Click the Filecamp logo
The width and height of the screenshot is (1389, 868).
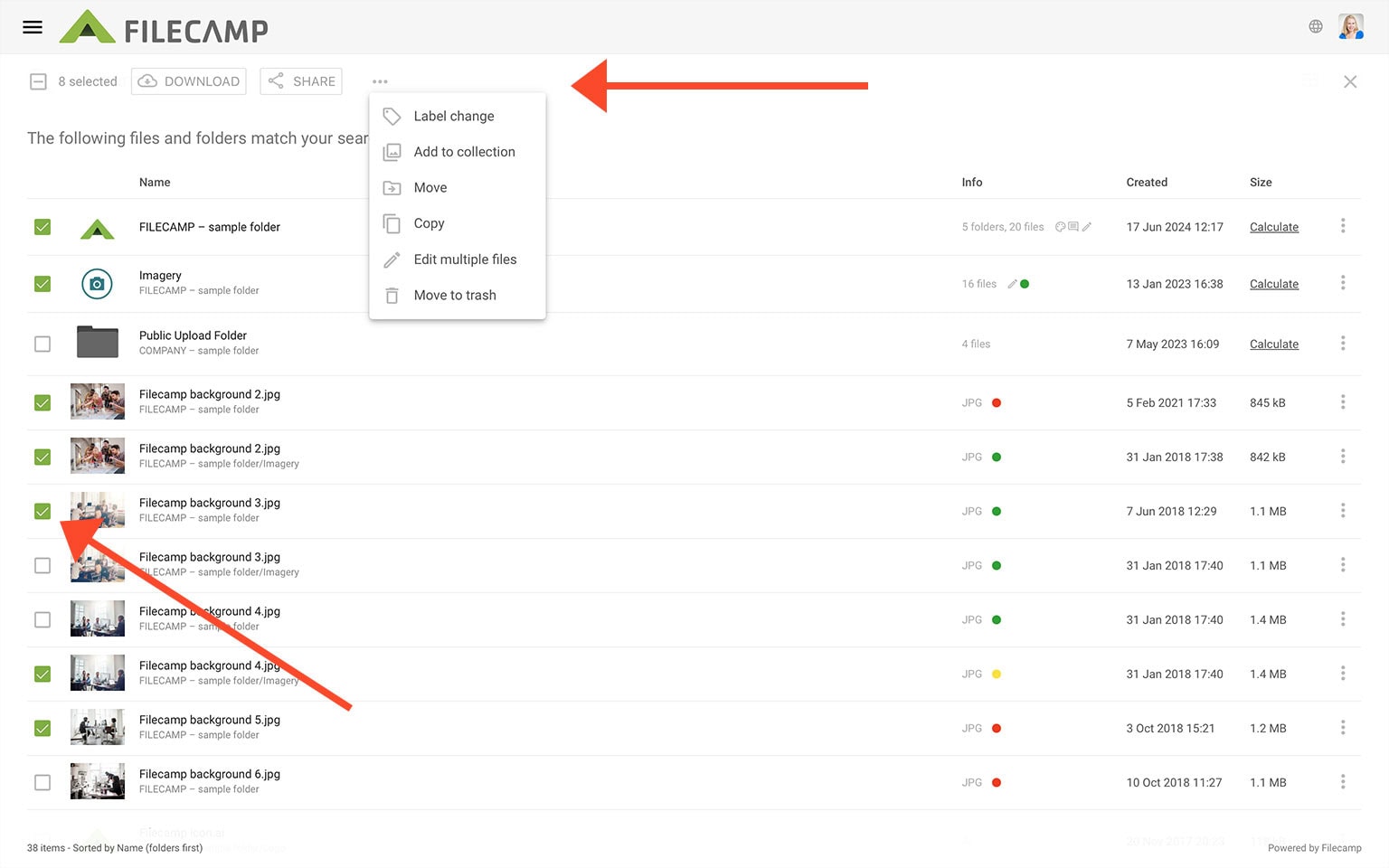coord(164,27)
